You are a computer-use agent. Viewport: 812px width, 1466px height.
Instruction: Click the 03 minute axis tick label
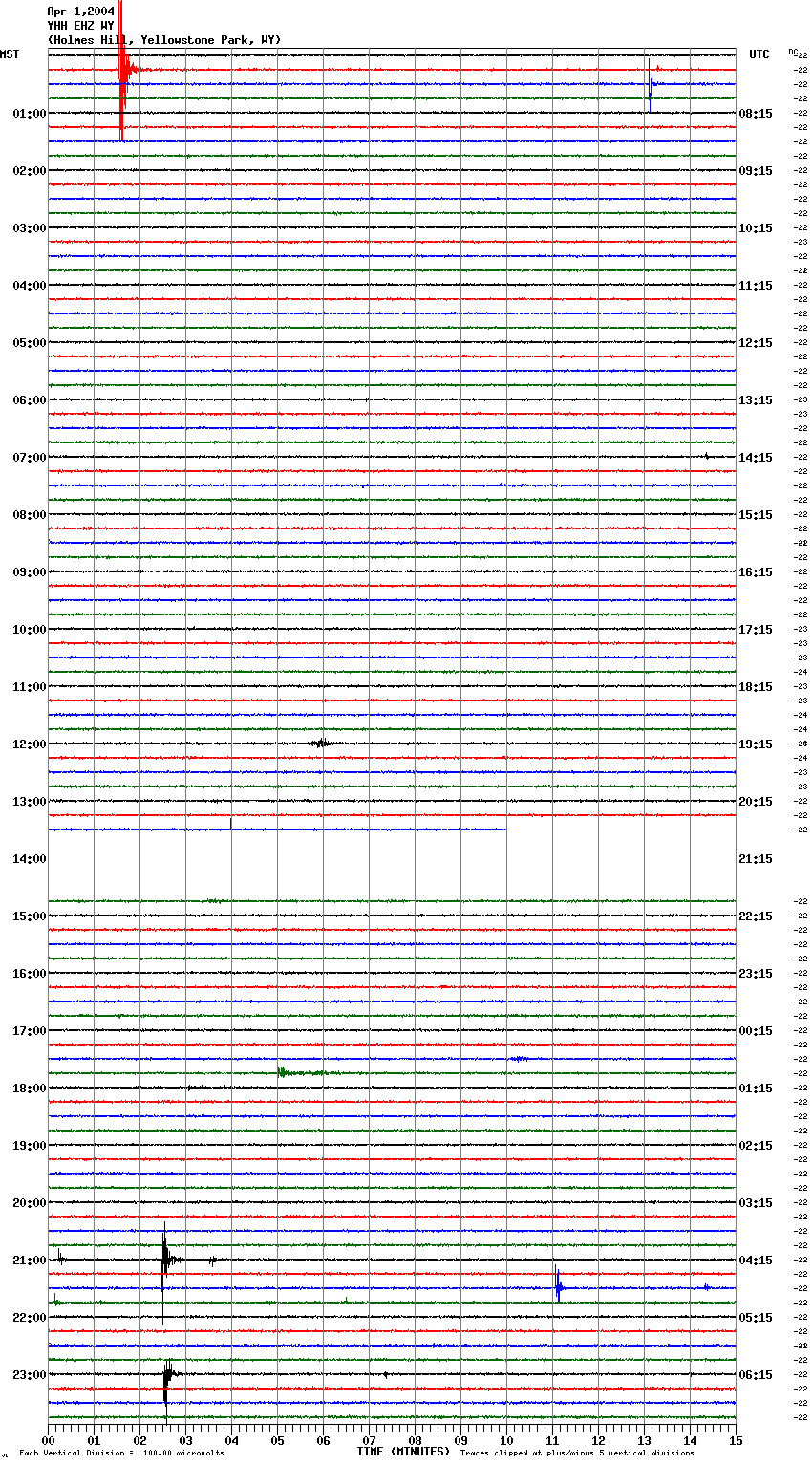tap(185, 1440)
